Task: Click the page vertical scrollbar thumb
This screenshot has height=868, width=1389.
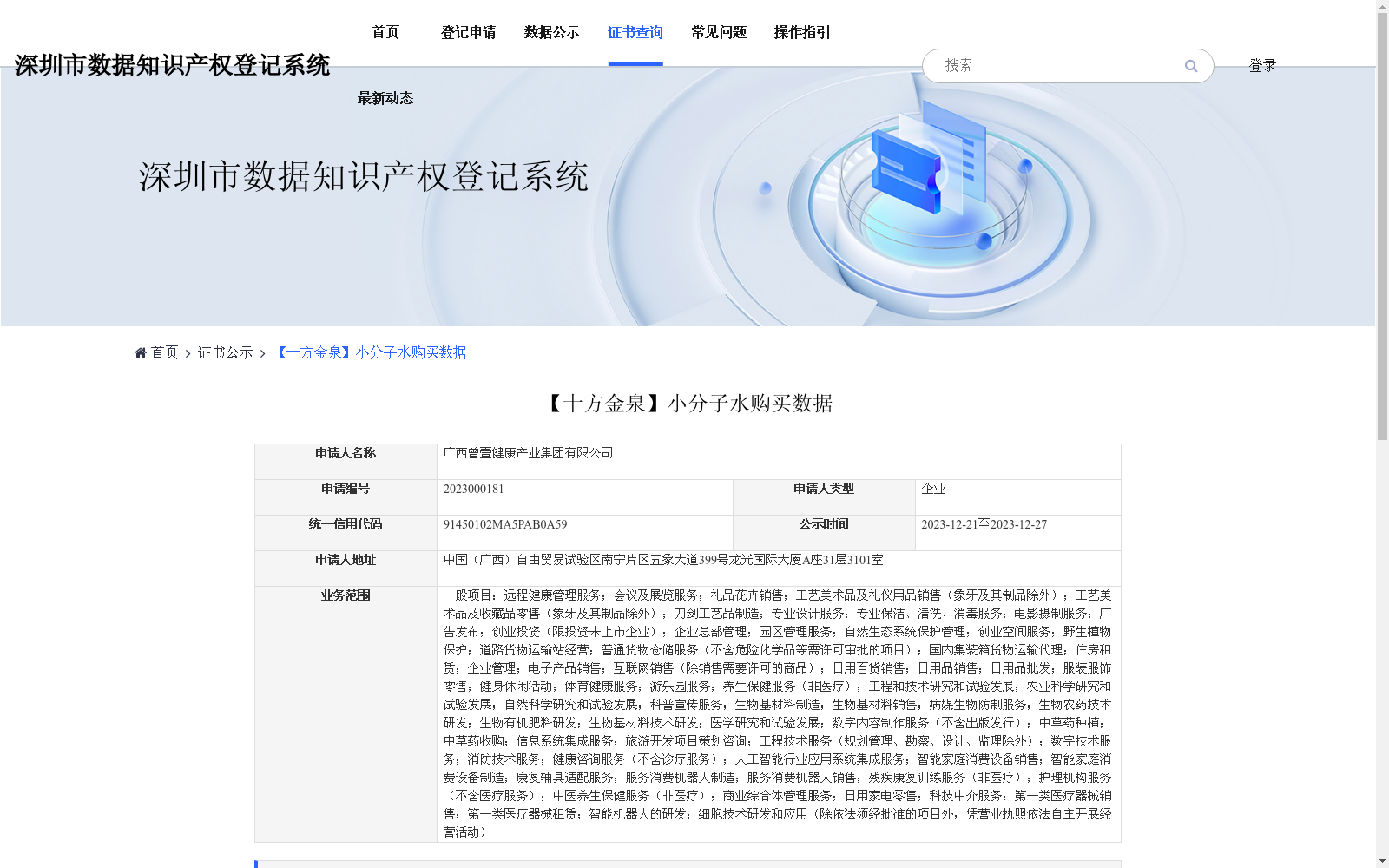Action: click(1382, 226)
